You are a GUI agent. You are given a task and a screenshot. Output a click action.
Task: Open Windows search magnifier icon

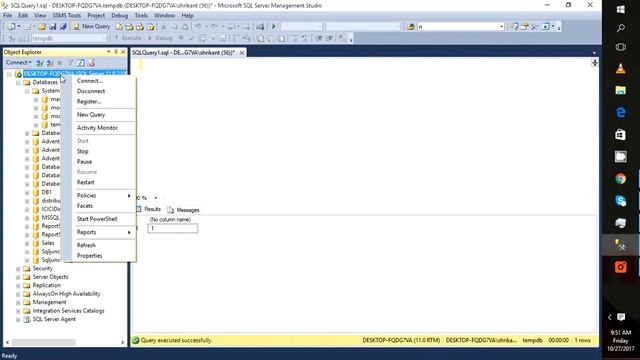pos(620,28)
